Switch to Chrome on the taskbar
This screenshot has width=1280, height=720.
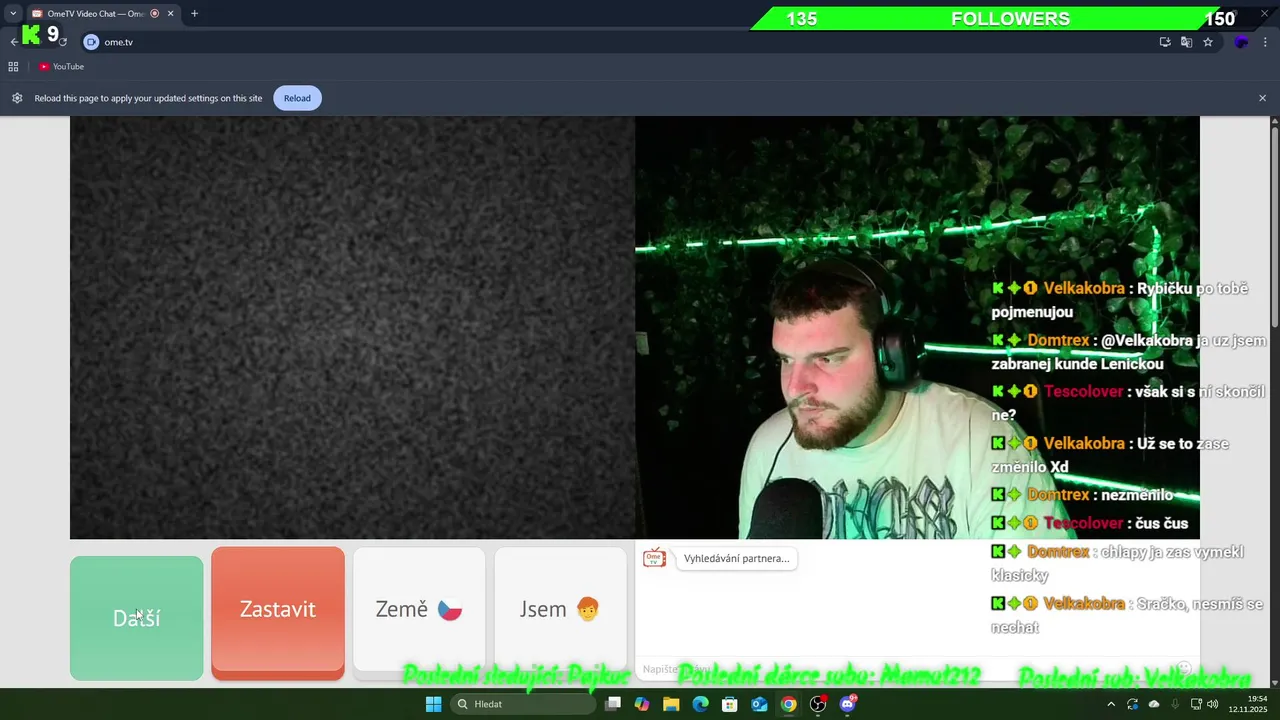click(x=789, y=704)
